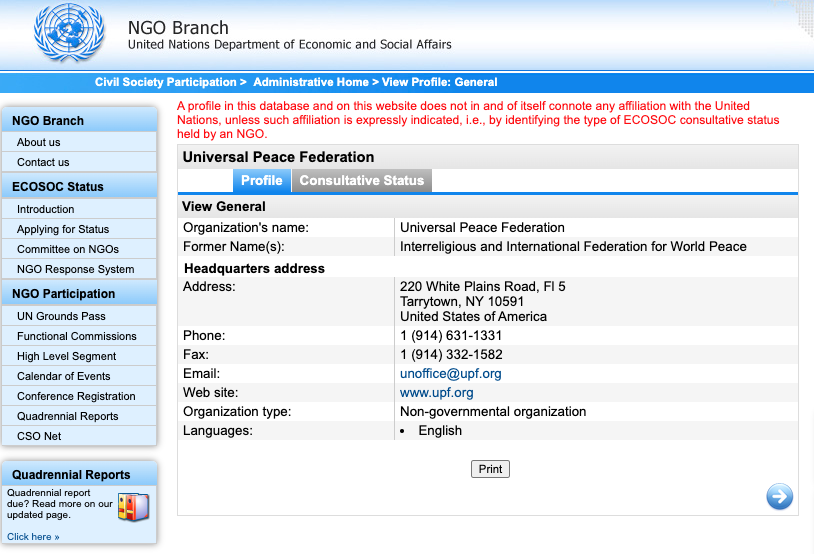Click the former name 'Interreligious and International Federation' value

[573, 247]
